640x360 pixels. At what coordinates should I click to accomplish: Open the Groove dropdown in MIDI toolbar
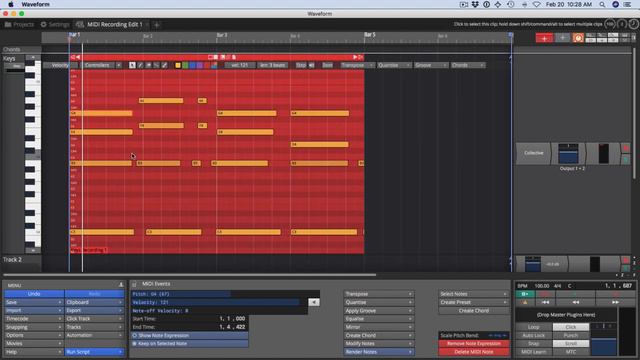coord(431,65)
